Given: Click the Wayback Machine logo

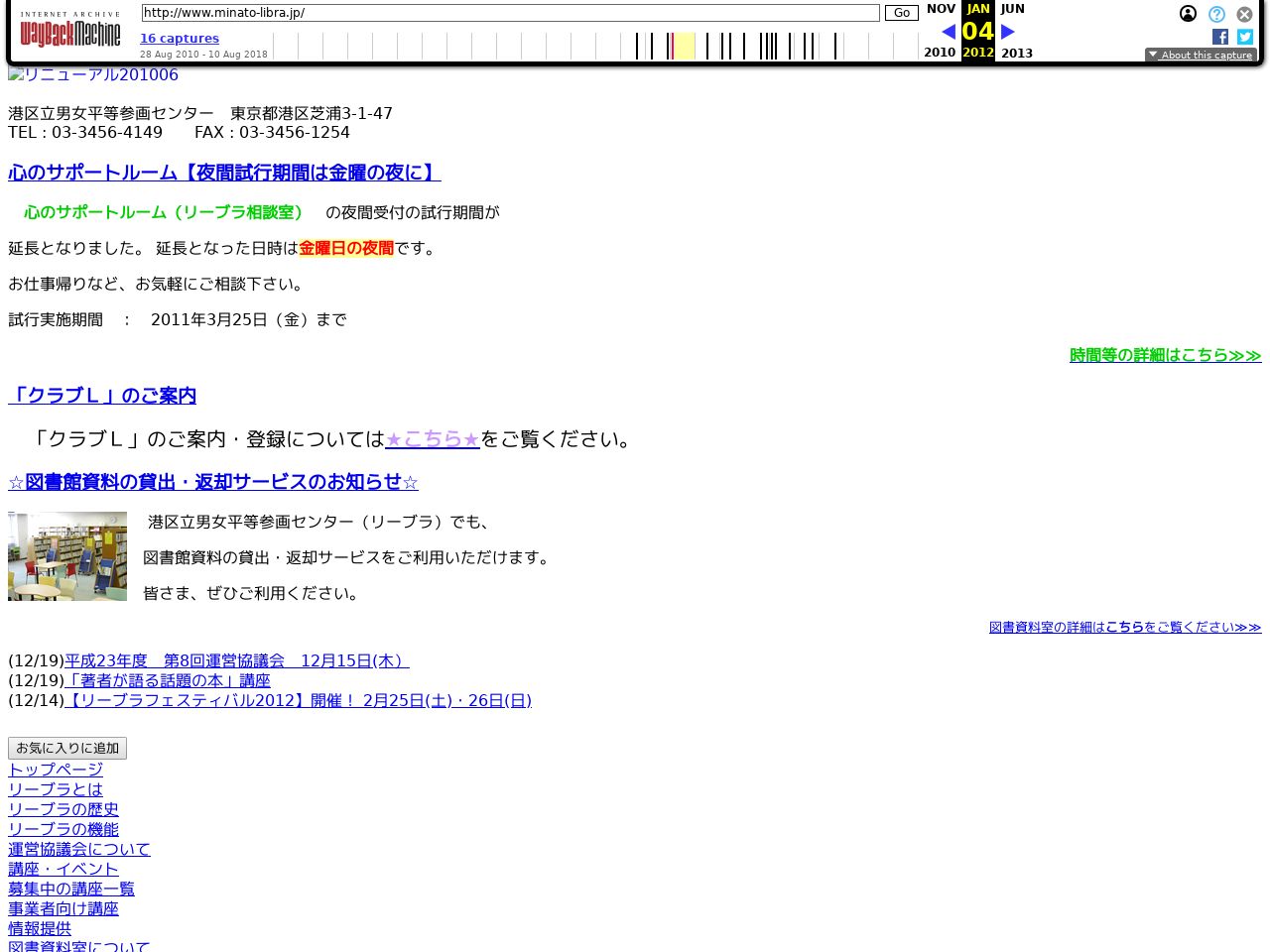Looking at the screenshot, I should pos(69,32).
